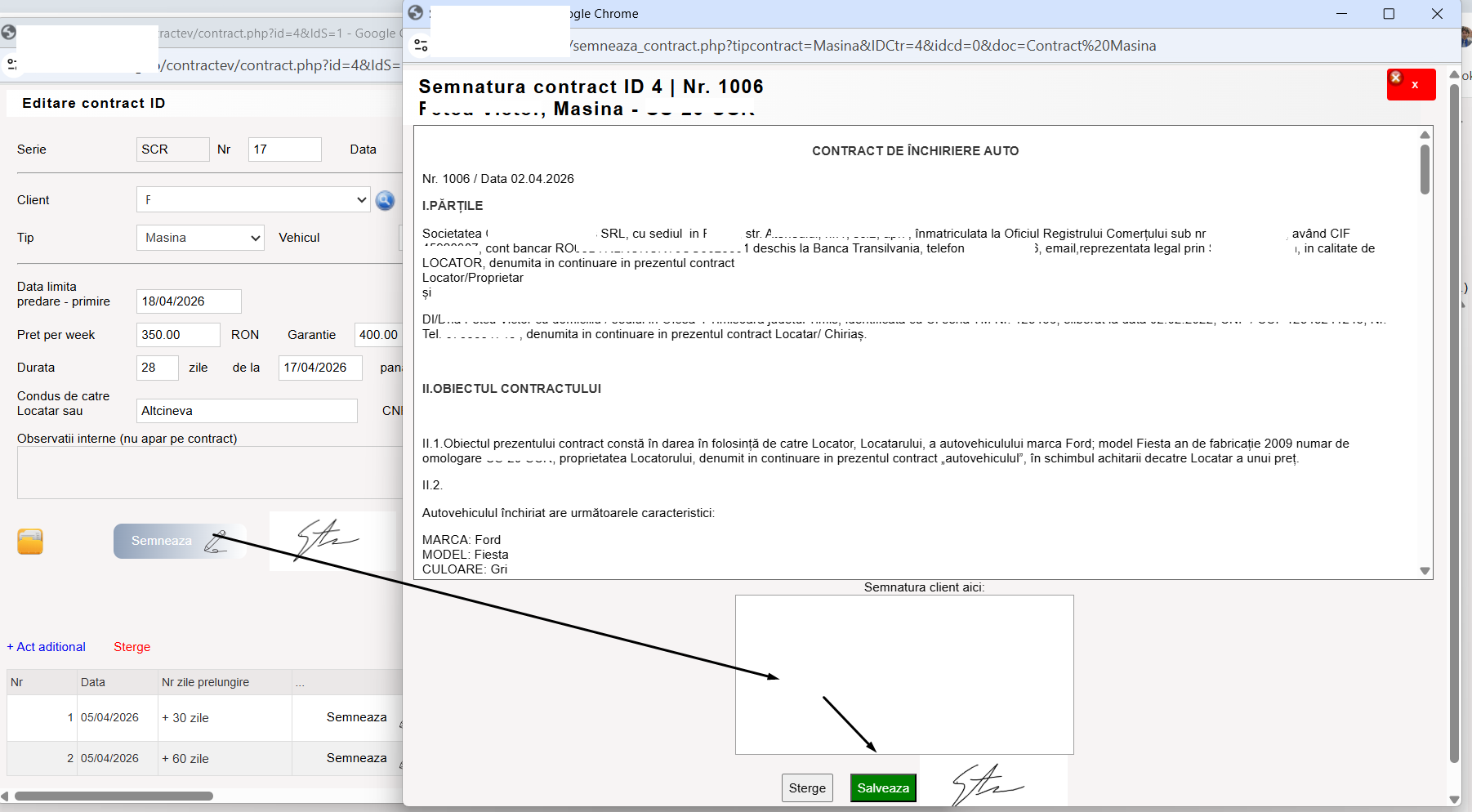Image resolution: width=1472 pixels, height=812 pixels.
Task: Click the Data limita predare date field
Action: coord(189,301)
